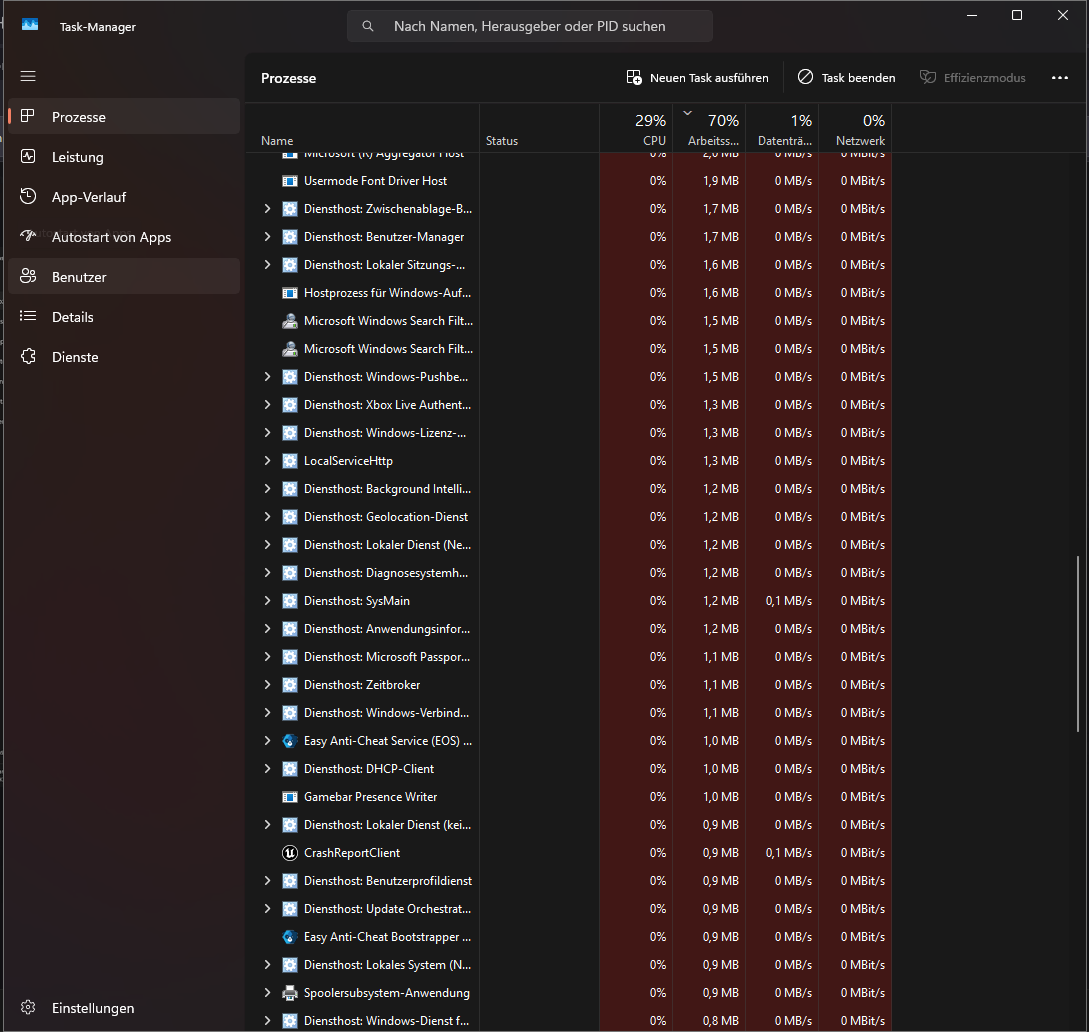Sort by the Name column header
Image resolution: width=1089 pixels, height=1032 pixels.
363,128
